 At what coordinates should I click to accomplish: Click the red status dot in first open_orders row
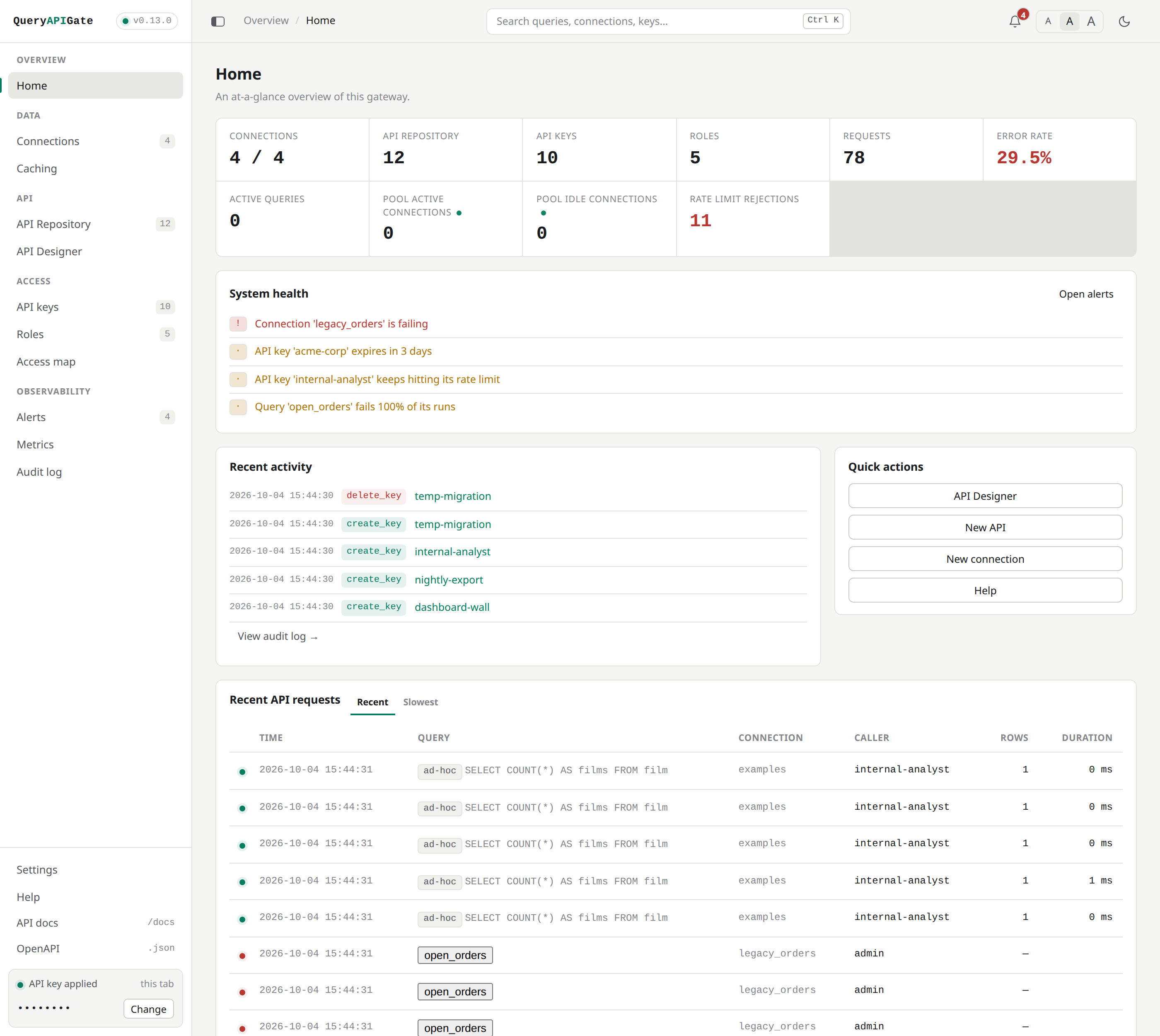pos(242,956)
